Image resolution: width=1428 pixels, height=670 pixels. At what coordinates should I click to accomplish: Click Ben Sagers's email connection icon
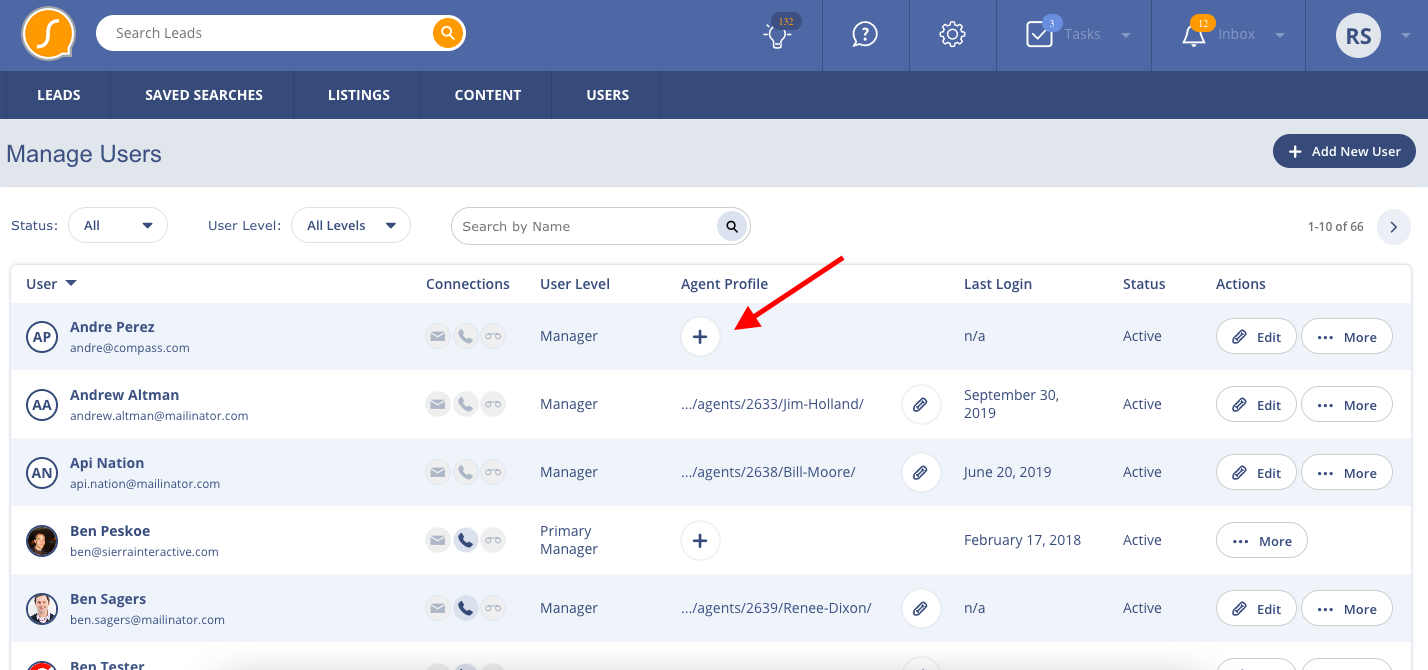pos(438,609)
